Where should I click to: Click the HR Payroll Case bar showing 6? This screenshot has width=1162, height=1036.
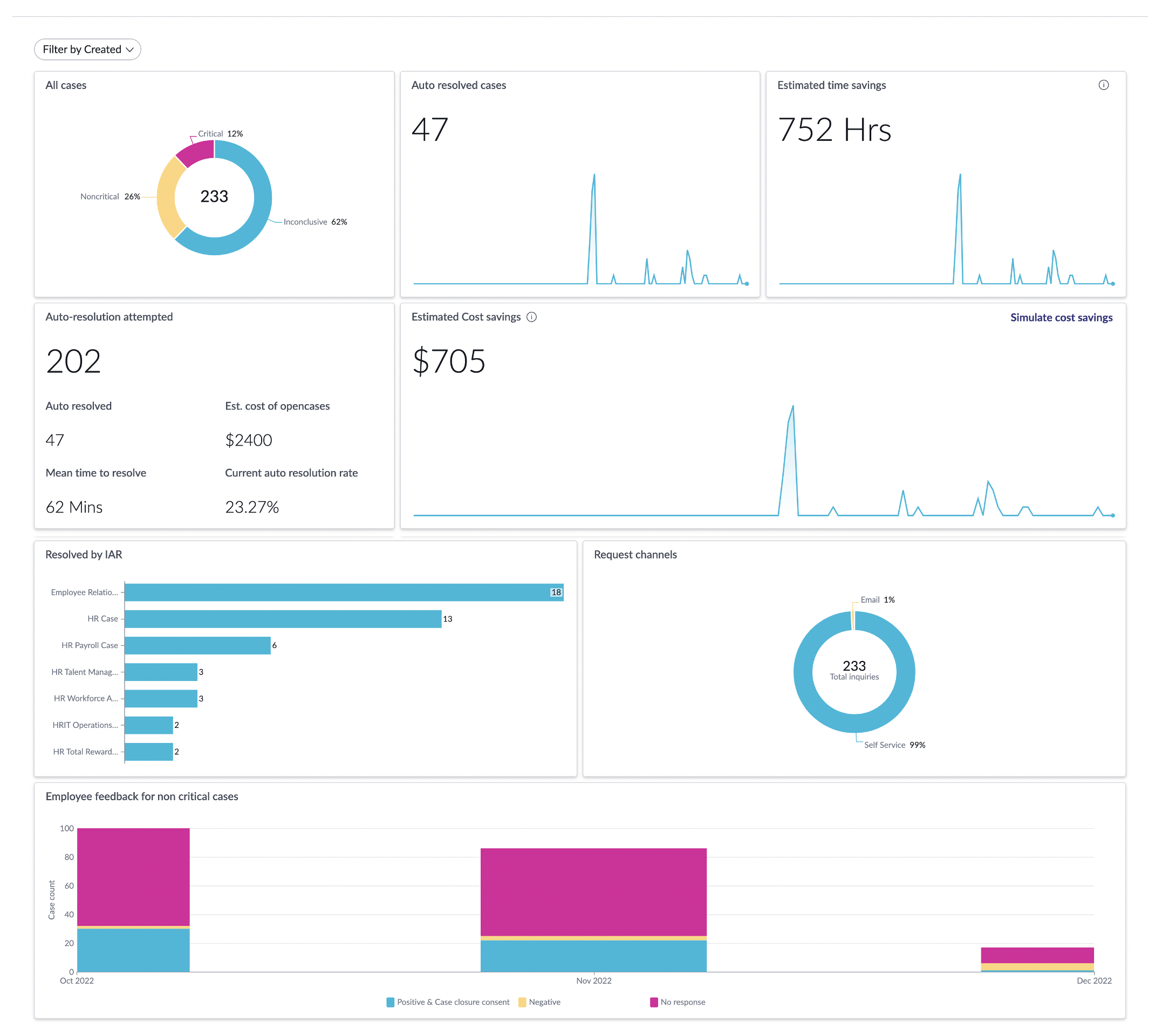197,645
